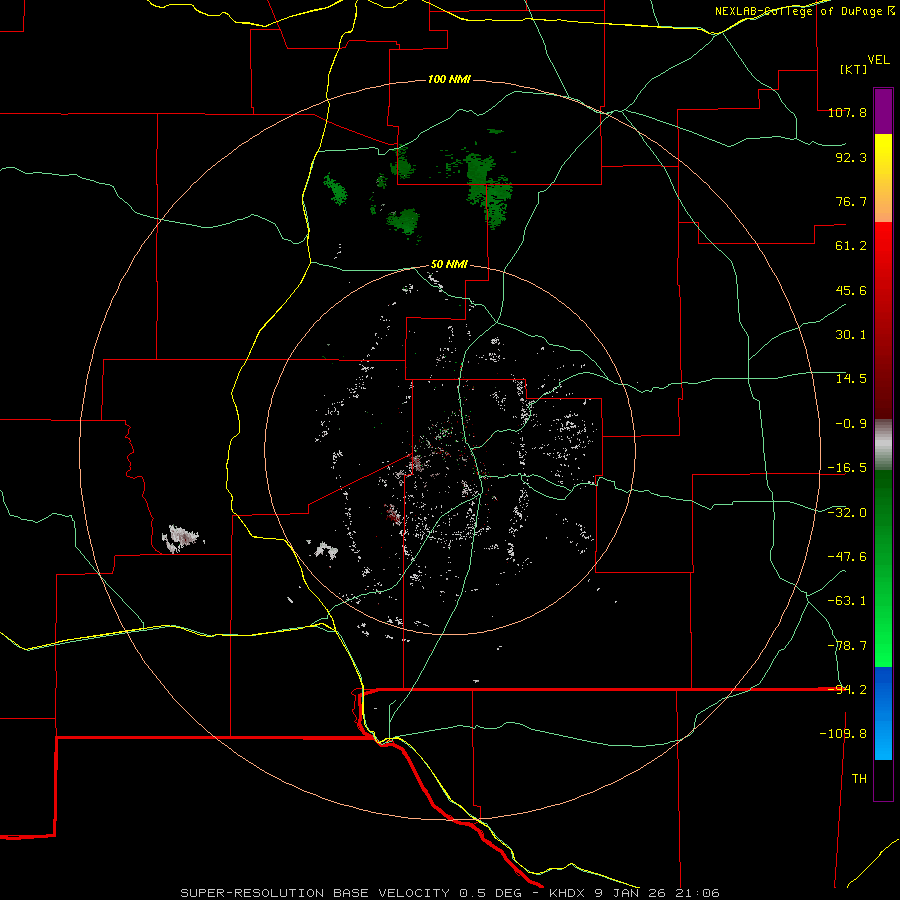The height and width of the screenshot is (900, 900).
Task: Click the -109.8 velocity scale value
Action: (843, 734)
